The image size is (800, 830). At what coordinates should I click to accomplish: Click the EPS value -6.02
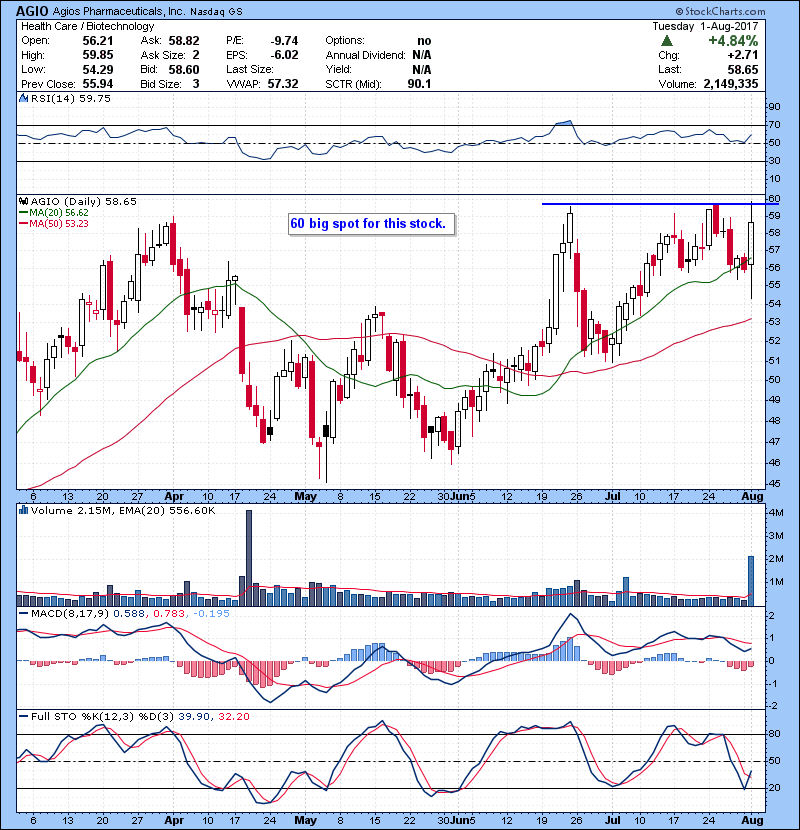tap(284, 55)
